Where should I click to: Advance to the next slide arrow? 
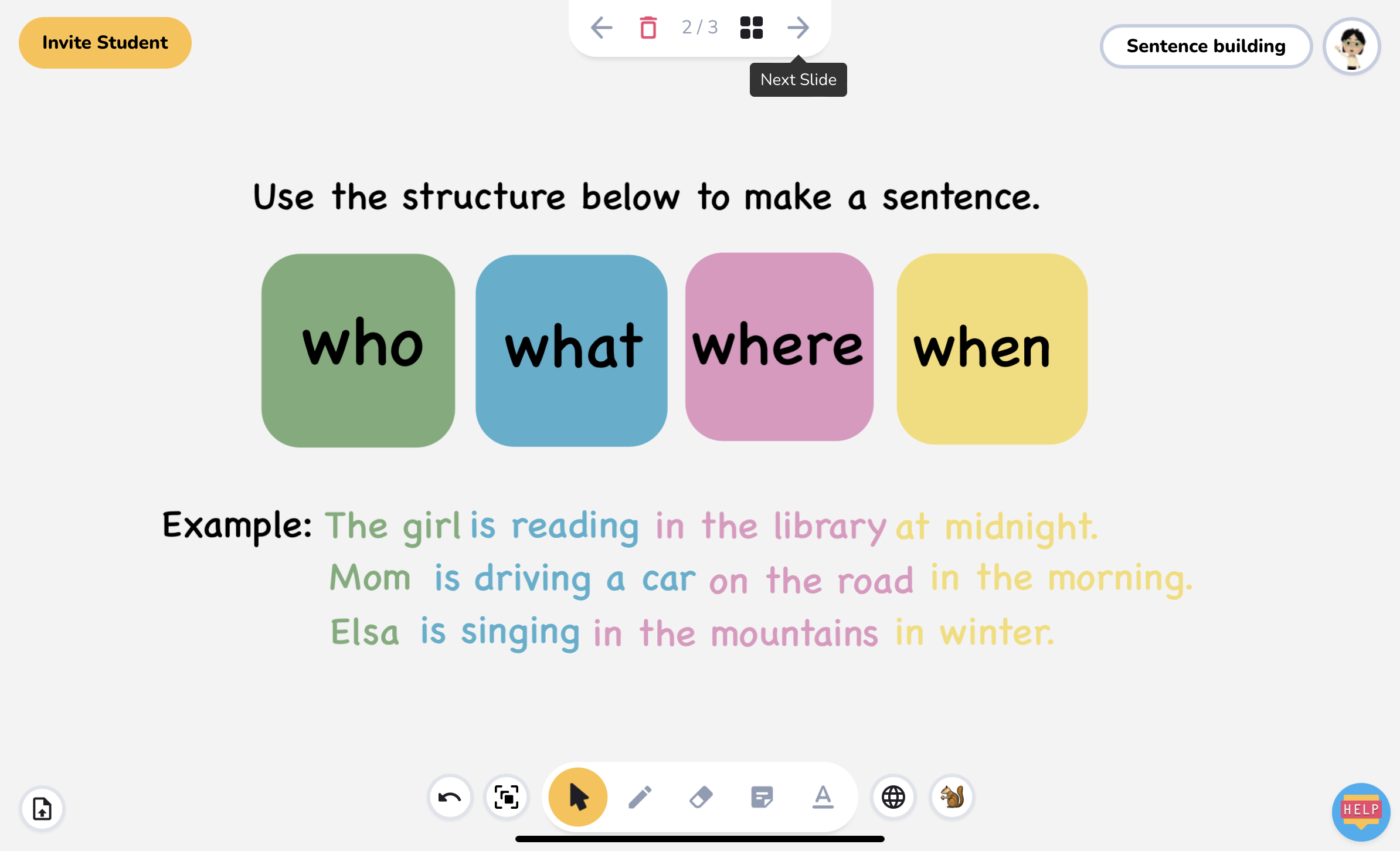point(798,28)
